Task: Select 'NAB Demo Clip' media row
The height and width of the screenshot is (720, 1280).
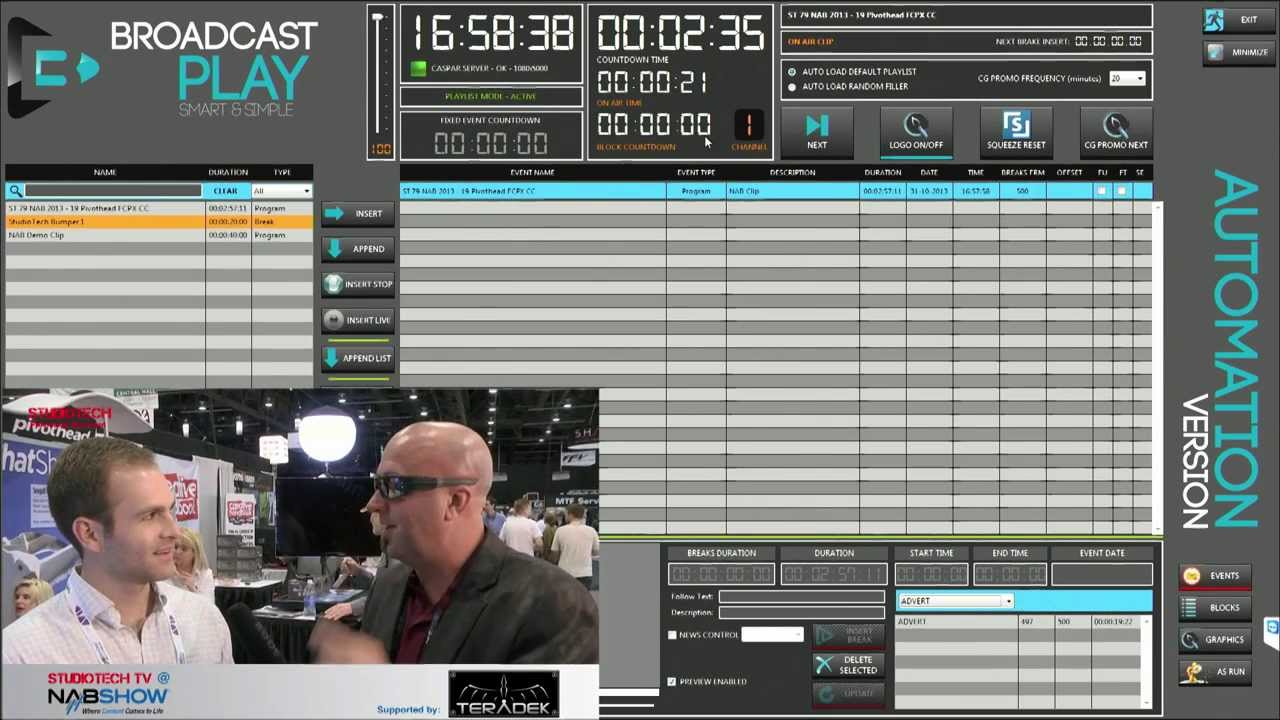Action: click(x=159, y=235)
